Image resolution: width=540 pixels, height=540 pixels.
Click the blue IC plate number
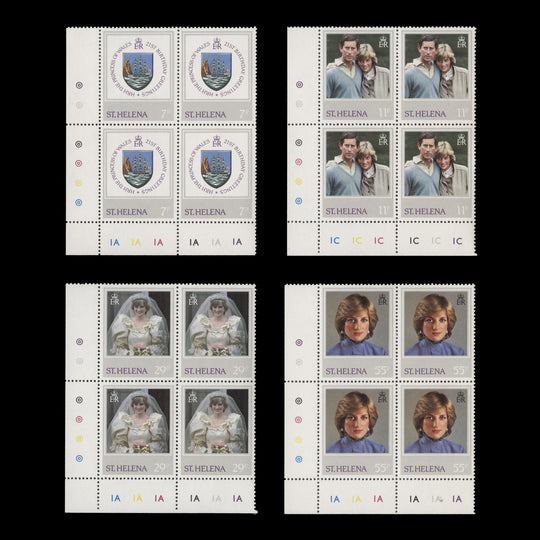click(335, 240)
